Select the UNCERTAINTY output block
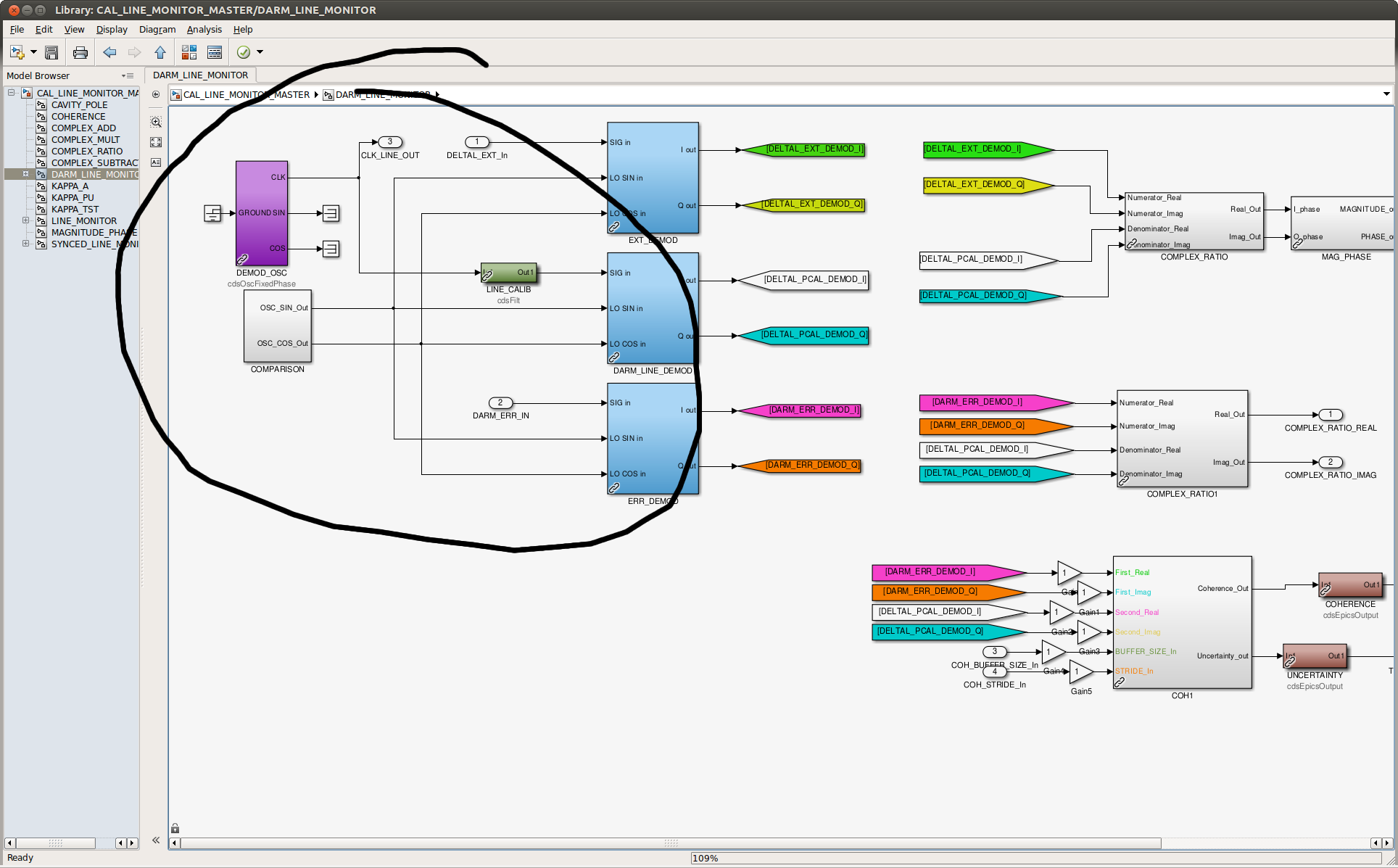 (1315, 656)
